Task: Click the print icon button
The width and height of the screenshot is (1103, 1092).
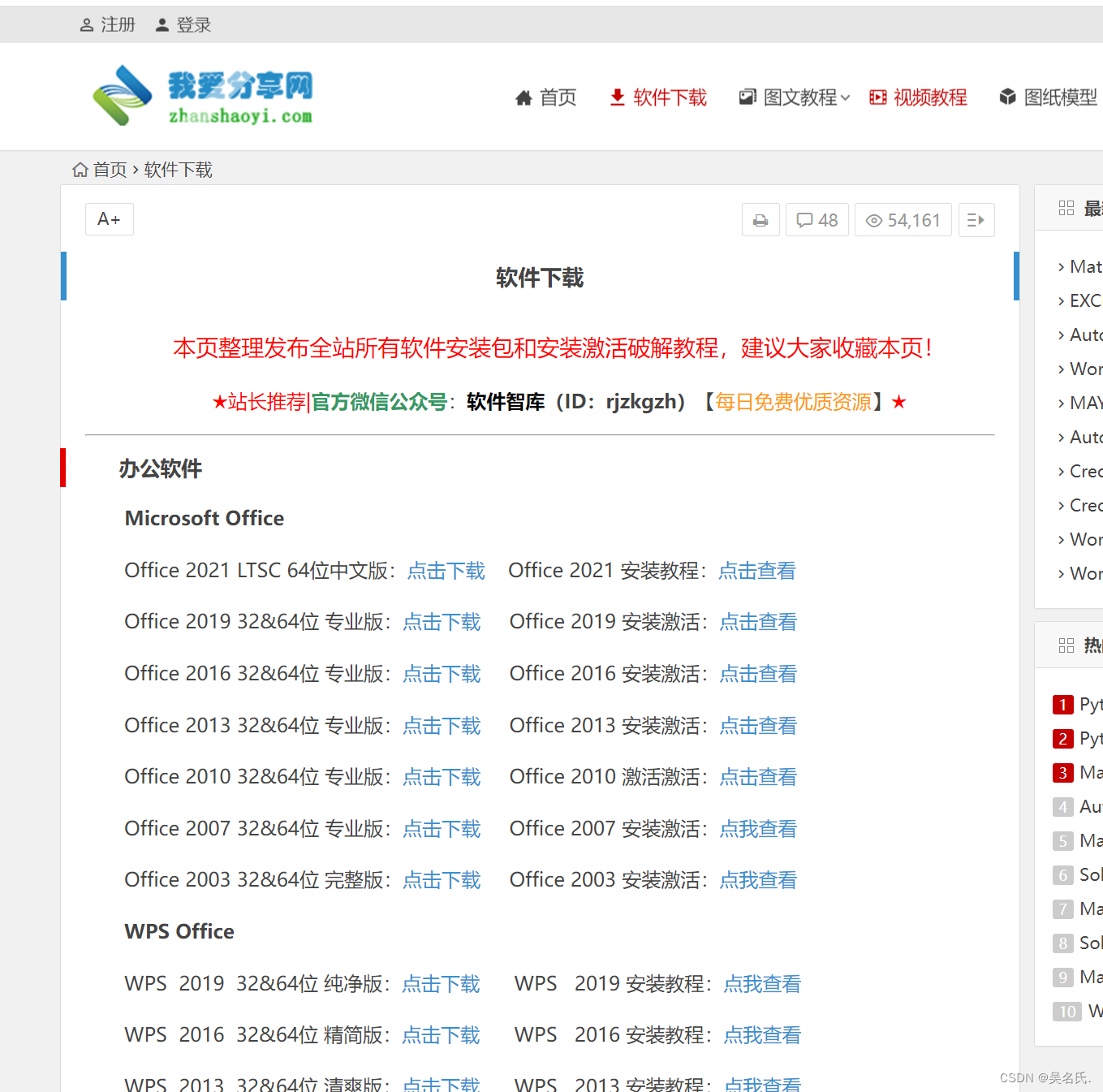Action: (x=760, y=220)
